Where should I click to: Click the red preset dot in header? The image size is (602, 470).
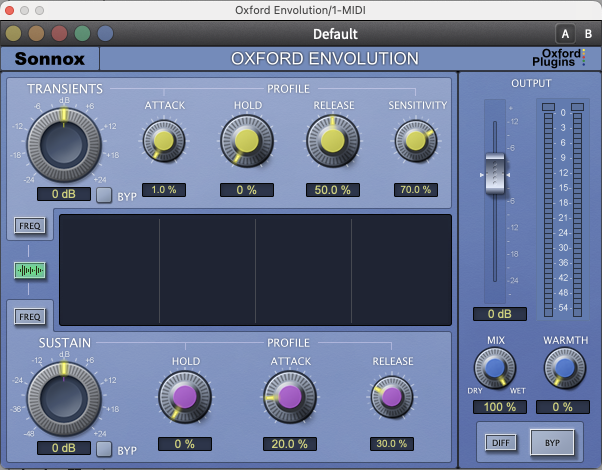pyautogui.click(x=60, y=34)
